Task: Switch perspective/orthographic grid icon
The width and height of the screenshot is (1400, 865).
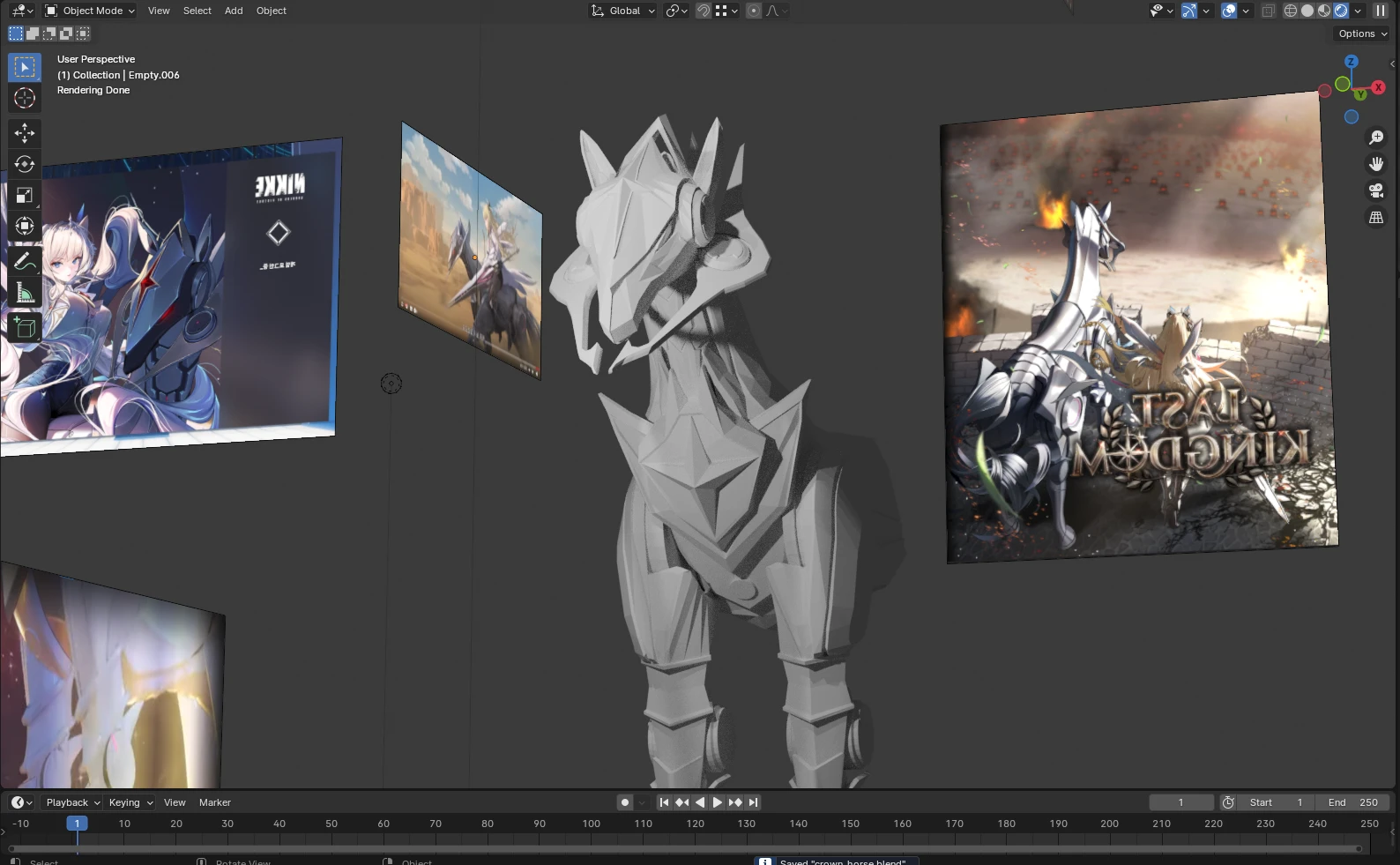Action: point(1375,217)
